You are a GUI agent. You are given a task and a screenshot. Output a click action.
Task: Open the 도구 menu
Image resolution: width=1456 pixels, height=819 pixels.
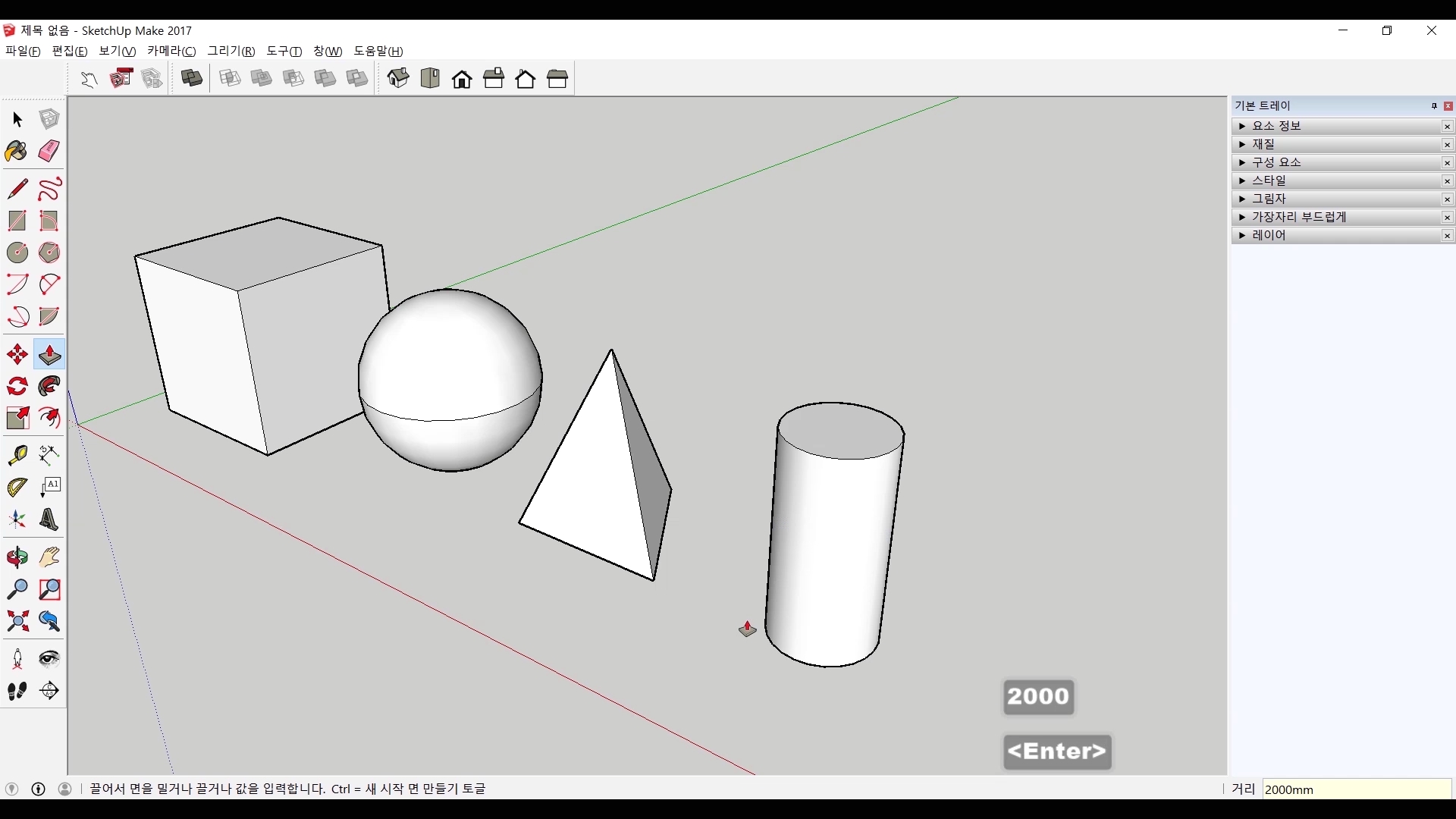pyautogui.click(x=284, y=51)
